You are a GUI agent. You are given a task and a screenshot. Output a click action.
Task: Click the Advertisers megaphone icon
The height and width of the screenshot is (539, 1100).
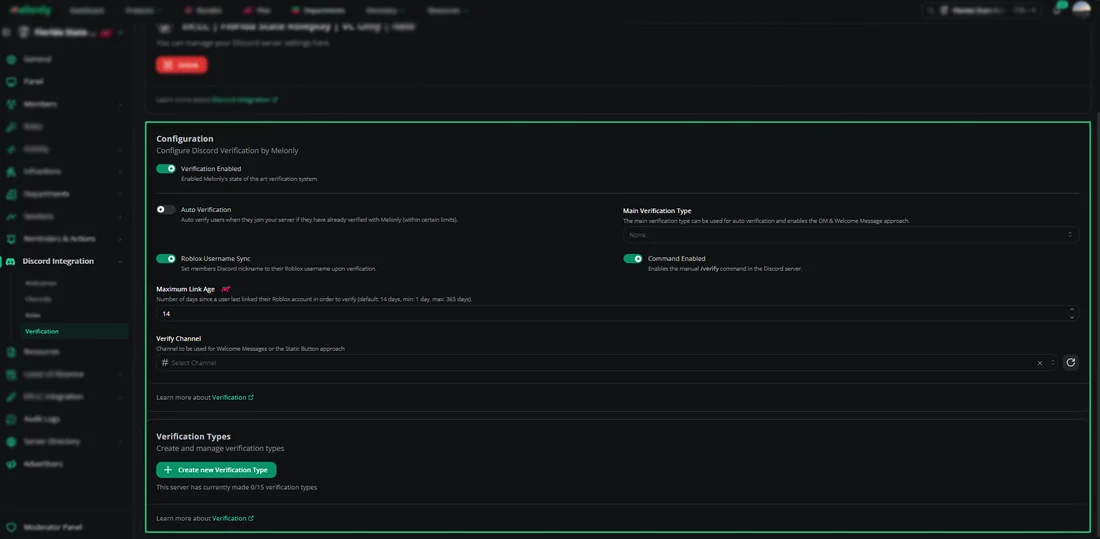pyautogui.click(x=11, y=464)
